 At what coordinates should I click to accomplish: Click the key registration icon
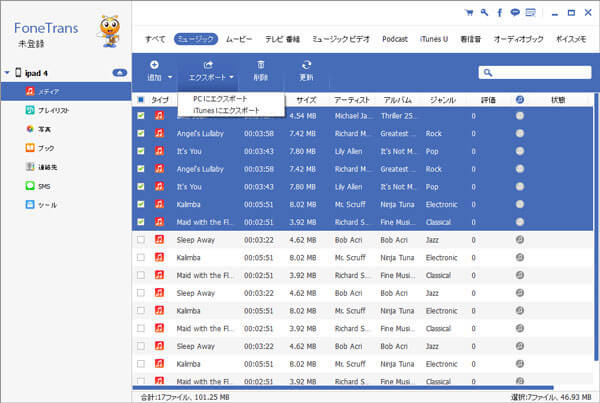click(484, 13)
